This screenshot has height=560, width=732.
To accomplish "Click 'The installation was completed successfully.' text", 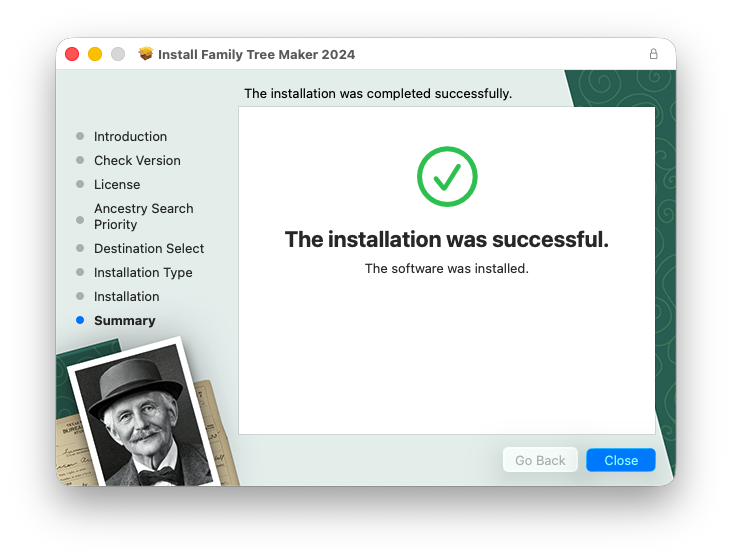I will click(378, 93).
